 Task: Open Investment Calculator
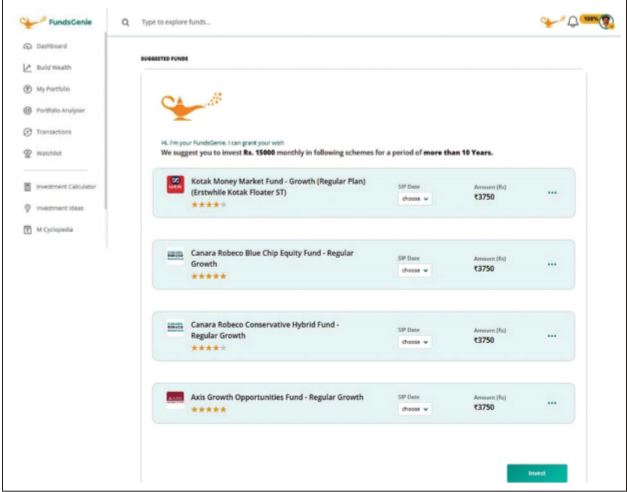pyautogui.click(x=66, y=187)
